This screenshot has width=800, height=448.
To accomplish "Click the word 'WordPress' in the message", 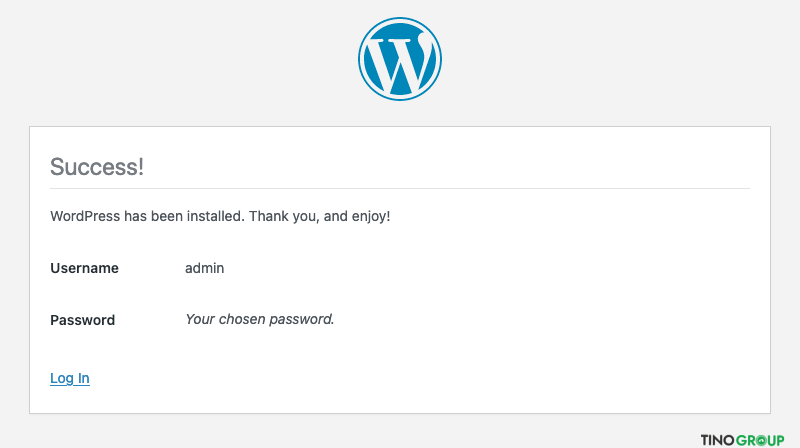I will (85, 216).
